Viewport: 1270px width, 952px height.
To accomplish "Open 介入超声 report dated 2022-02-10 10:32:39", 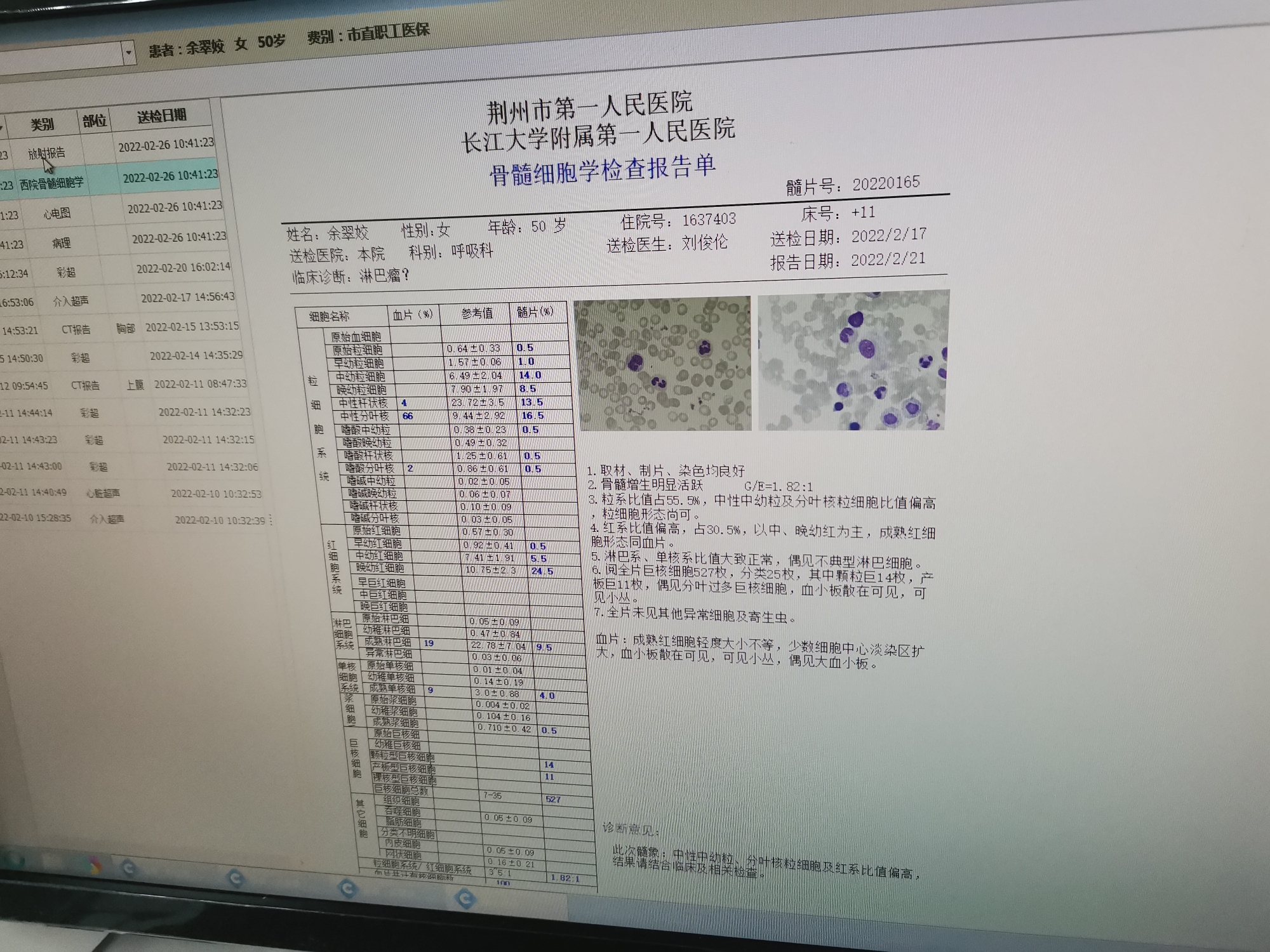I will pyautogui.click(x=133, y=519).
